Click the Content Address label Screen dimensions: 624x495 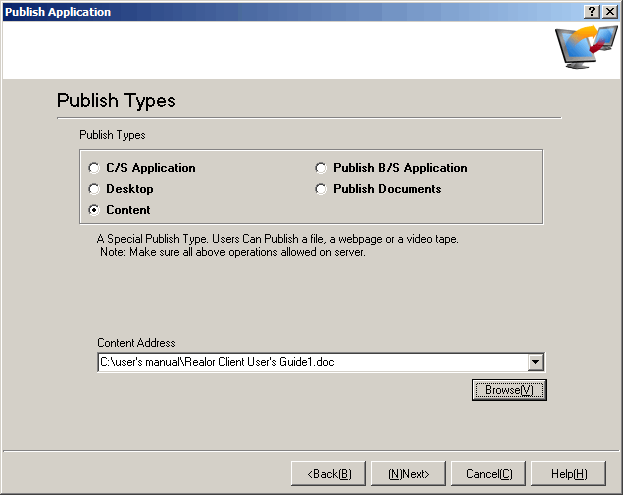(x=136, y=343)
